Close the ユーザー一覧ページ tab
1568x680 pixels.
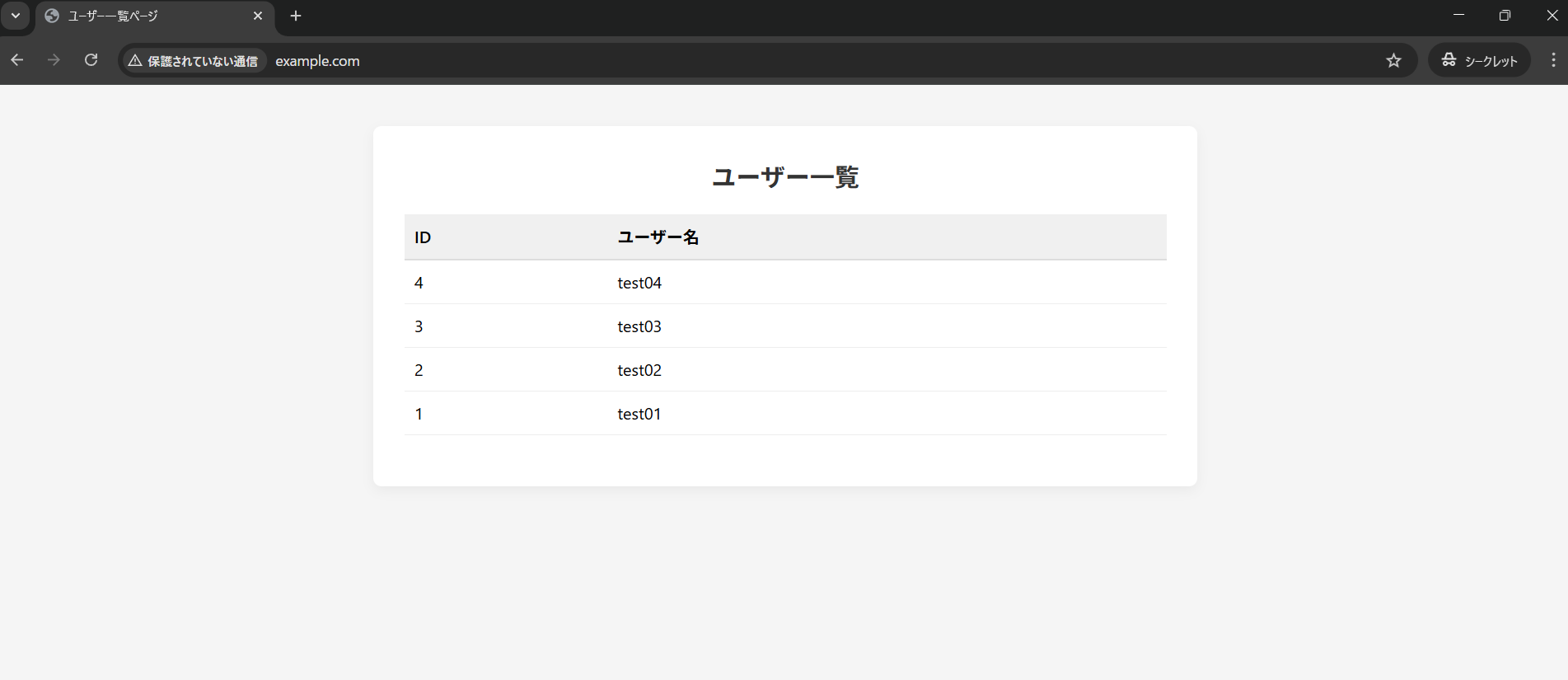click(258, 16)
